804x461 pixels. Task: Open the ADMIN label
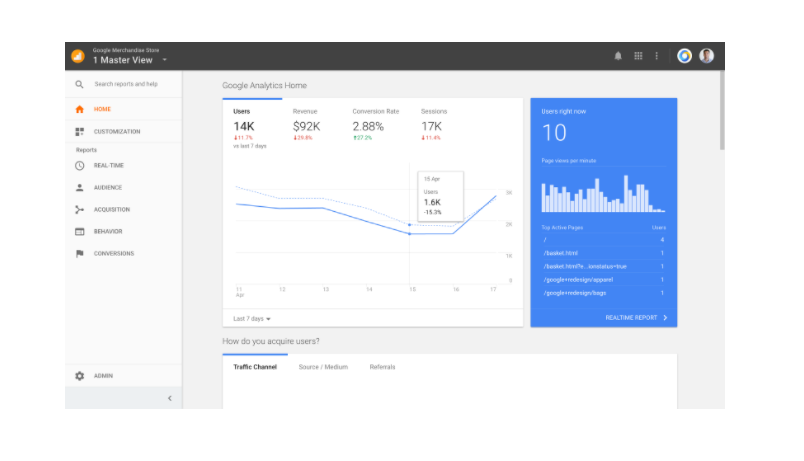click(x=103, y=376)
